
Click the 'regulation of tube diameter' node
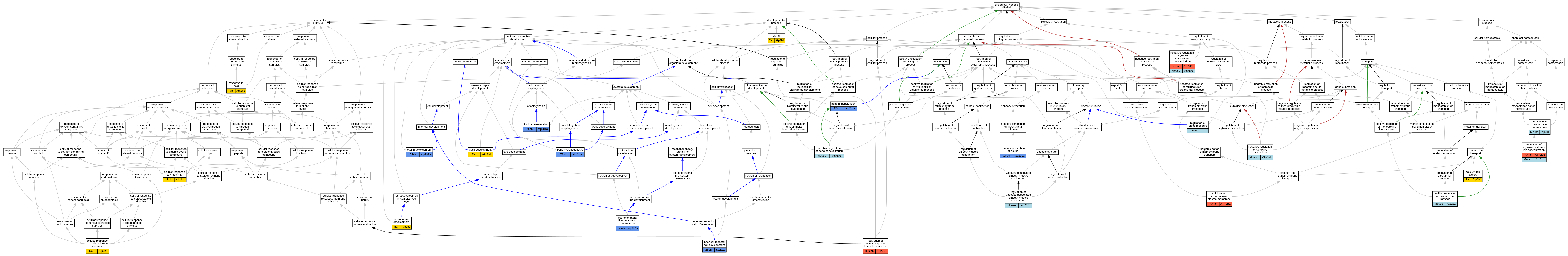(1167, 106)
